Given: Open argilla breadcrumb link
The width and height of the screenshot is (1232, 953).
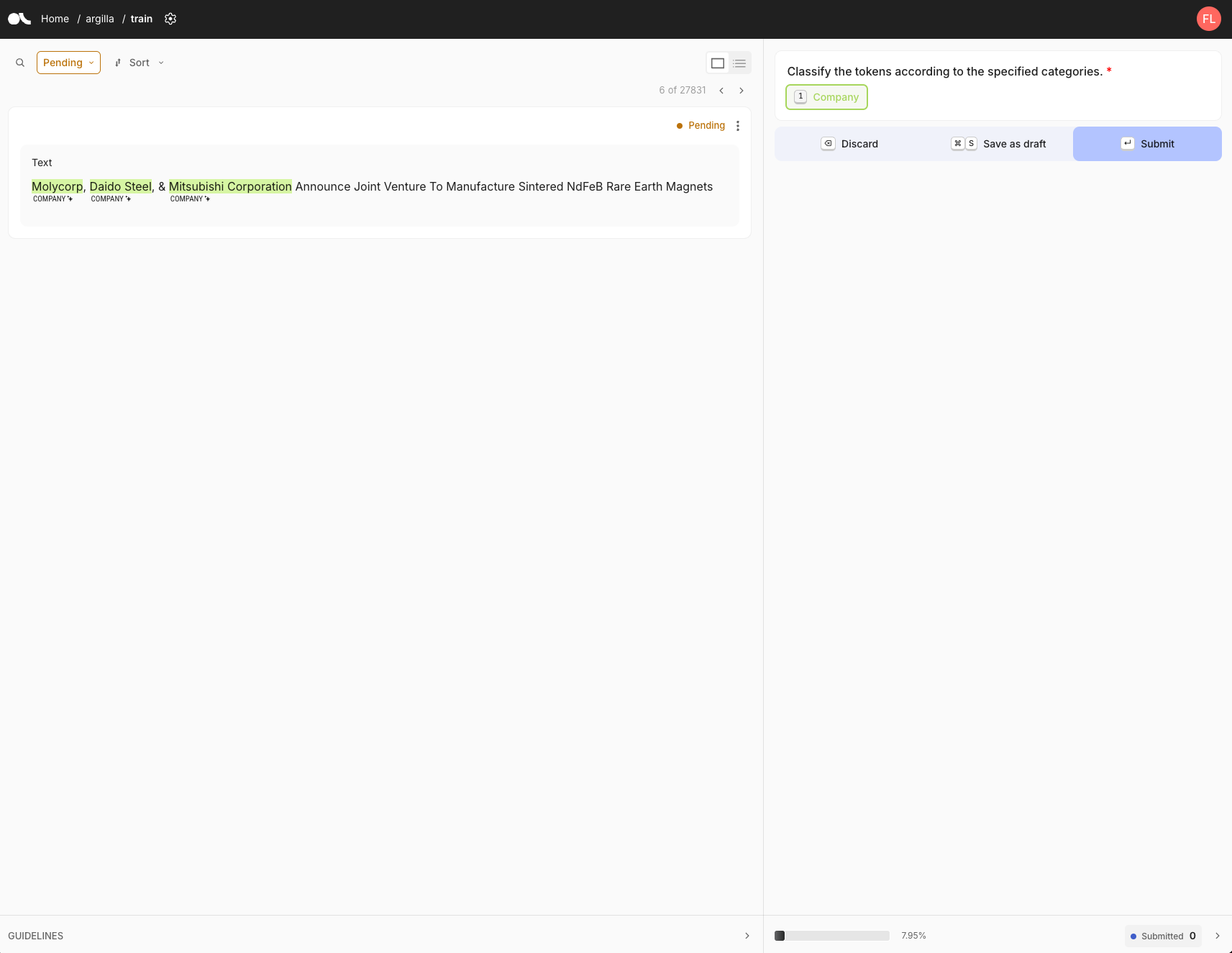Looking at the screenshot, I should (x=99, y=19).
